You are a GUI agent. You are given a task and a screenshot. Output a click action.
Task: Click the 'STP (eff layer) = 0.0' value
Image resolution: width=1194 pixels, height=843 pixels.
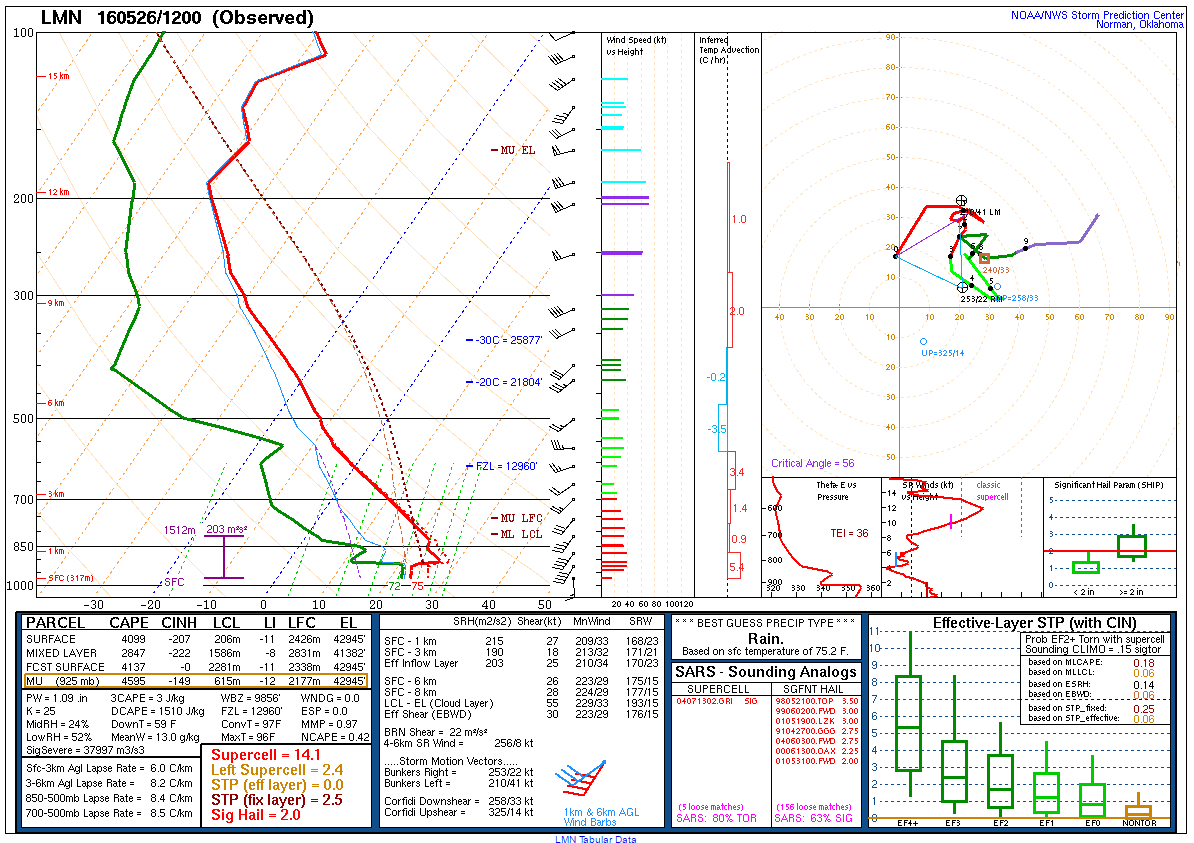point(277,785)
